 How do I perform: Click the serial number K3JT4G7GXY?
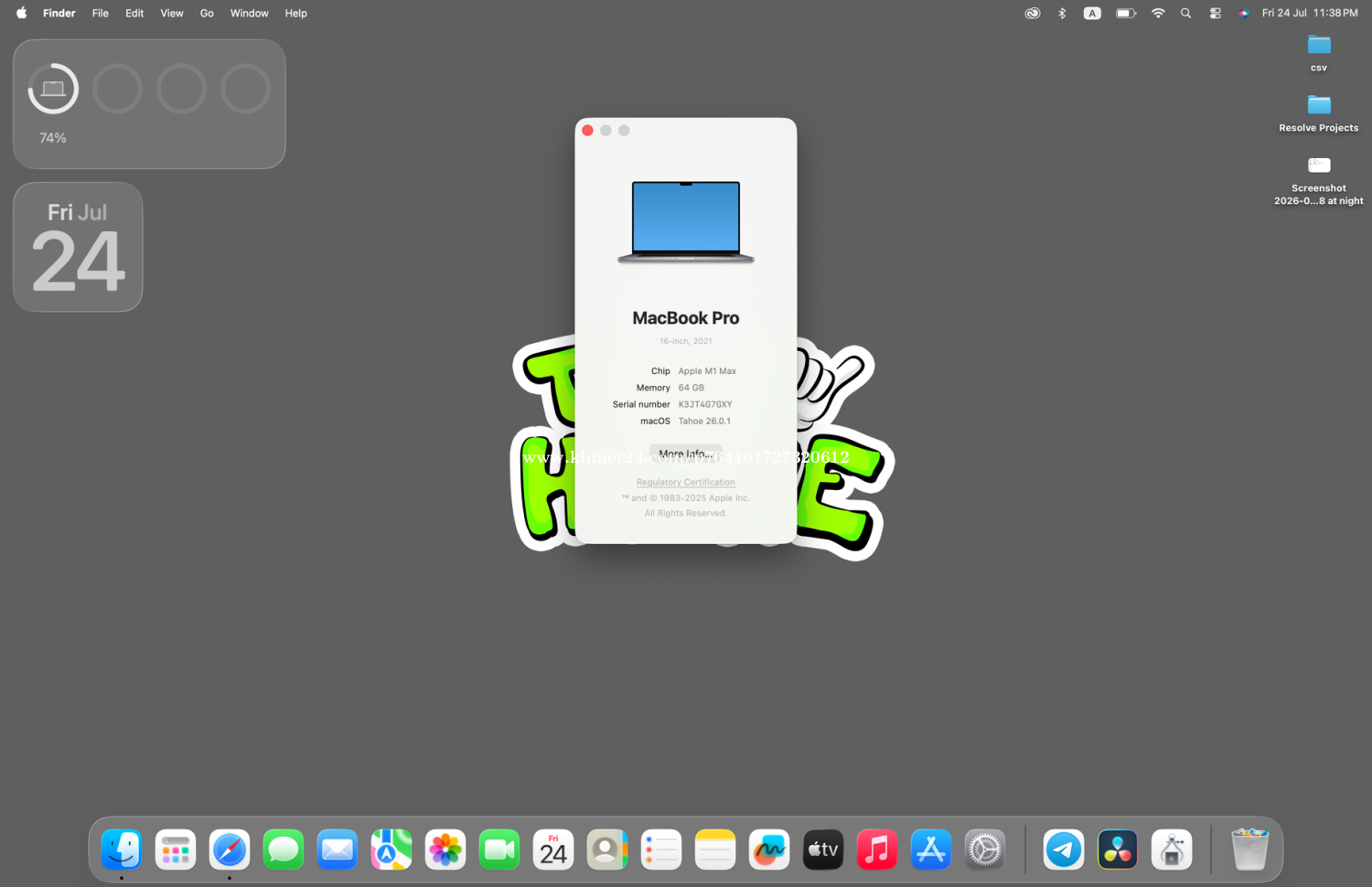coord(705,404)
